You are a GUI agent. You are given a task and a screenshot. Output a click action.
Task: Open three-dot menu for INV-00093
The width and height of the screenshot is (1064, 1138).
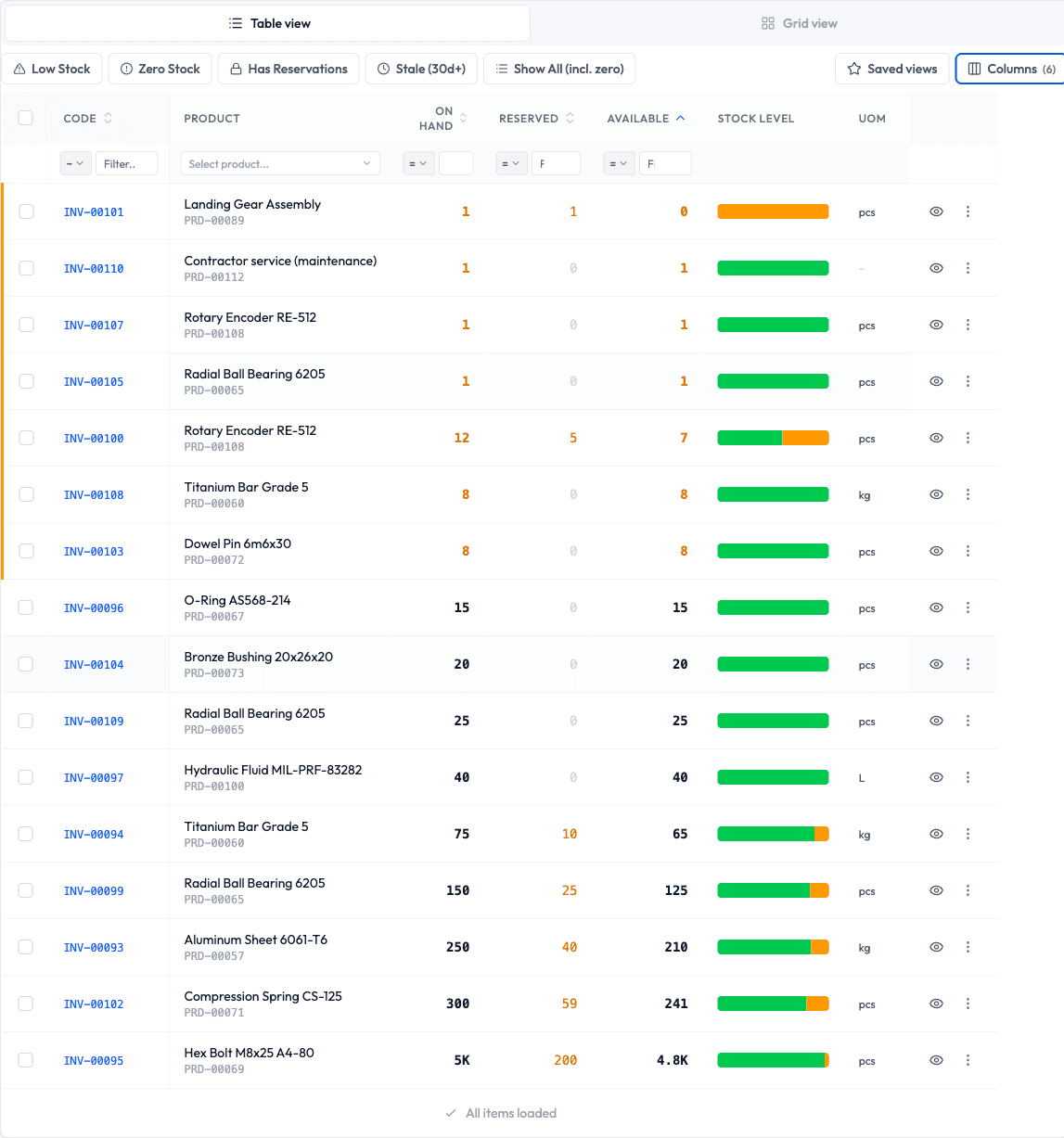pyautogui.click(x=968, y=947)
